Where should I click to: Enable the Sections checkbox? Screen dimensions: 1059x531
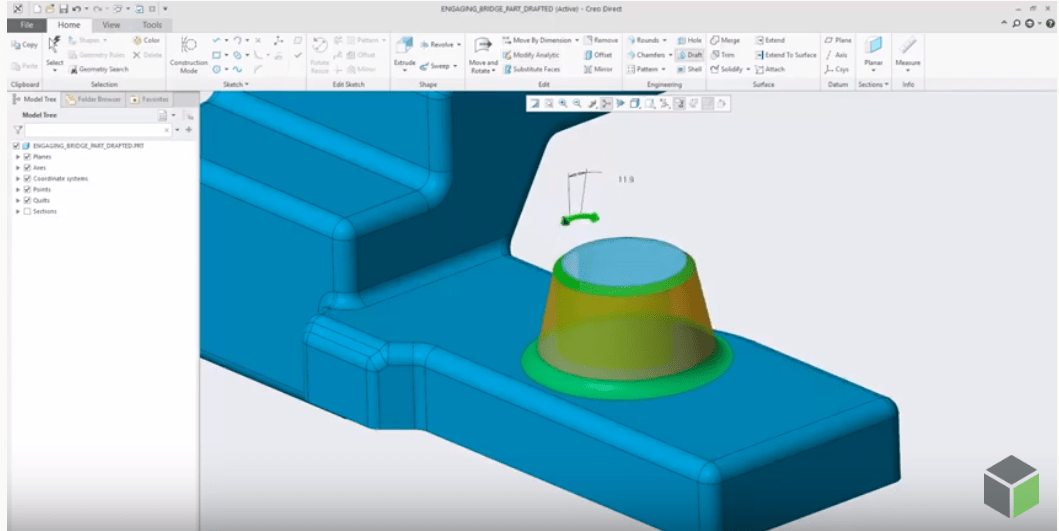pos(27,212)
